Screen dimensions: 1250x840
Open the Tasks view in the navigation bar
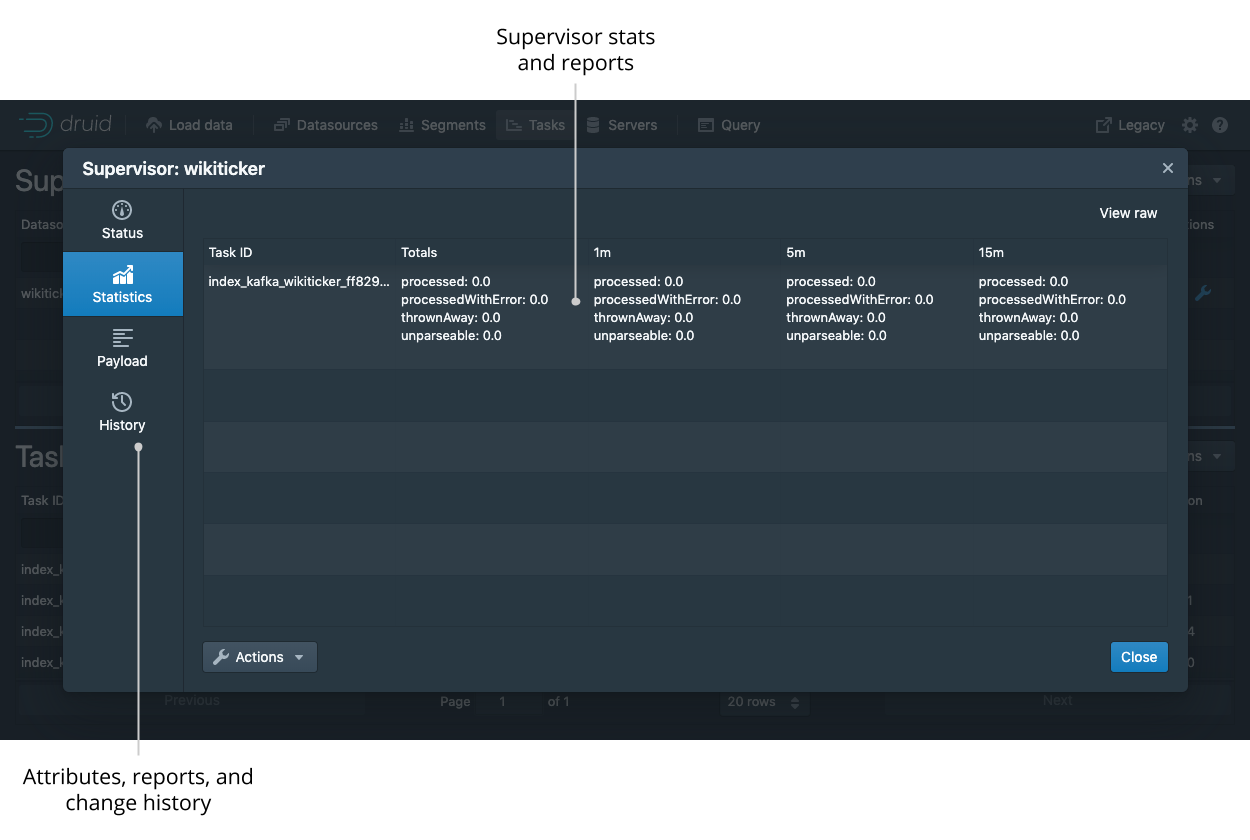point(535,125)
